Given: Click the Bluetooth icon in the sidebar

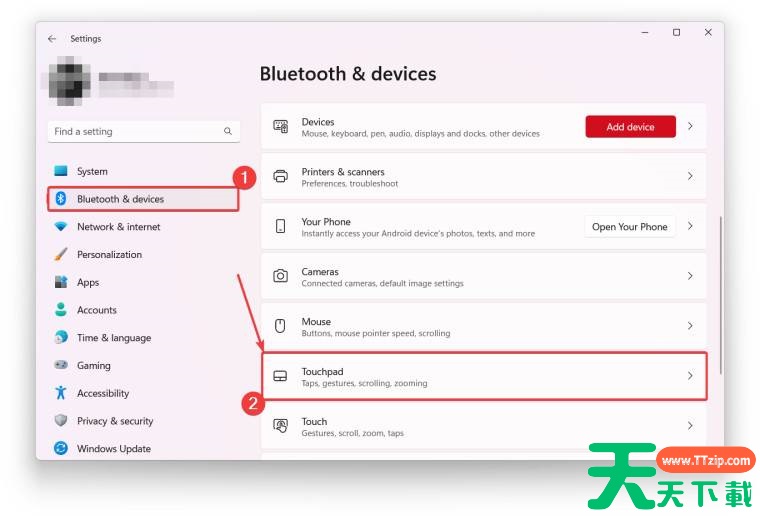Looking at the screenshot, I should click(x=61, y=199).
